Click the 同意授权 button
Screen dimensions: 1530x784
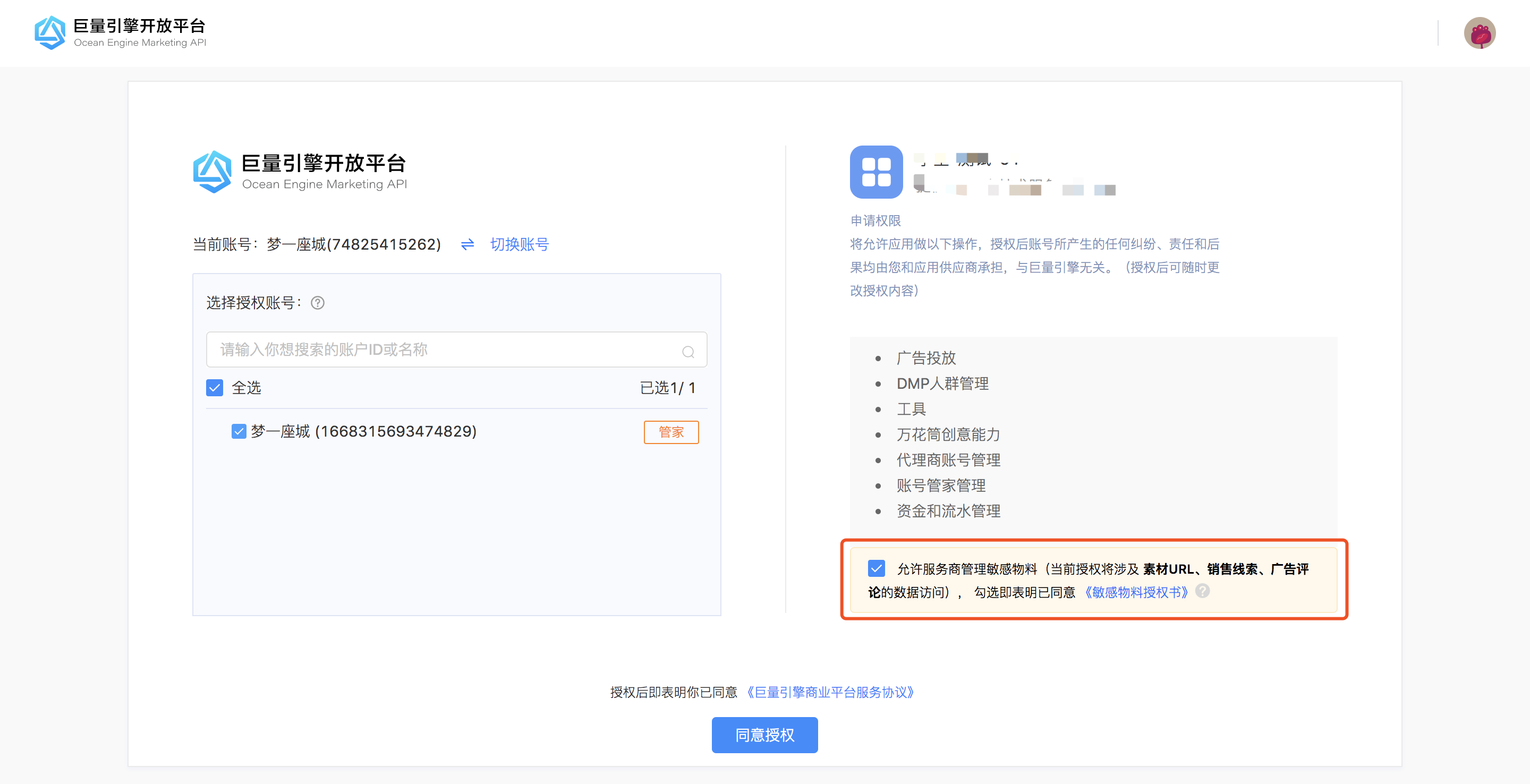[x=764, y=735]
